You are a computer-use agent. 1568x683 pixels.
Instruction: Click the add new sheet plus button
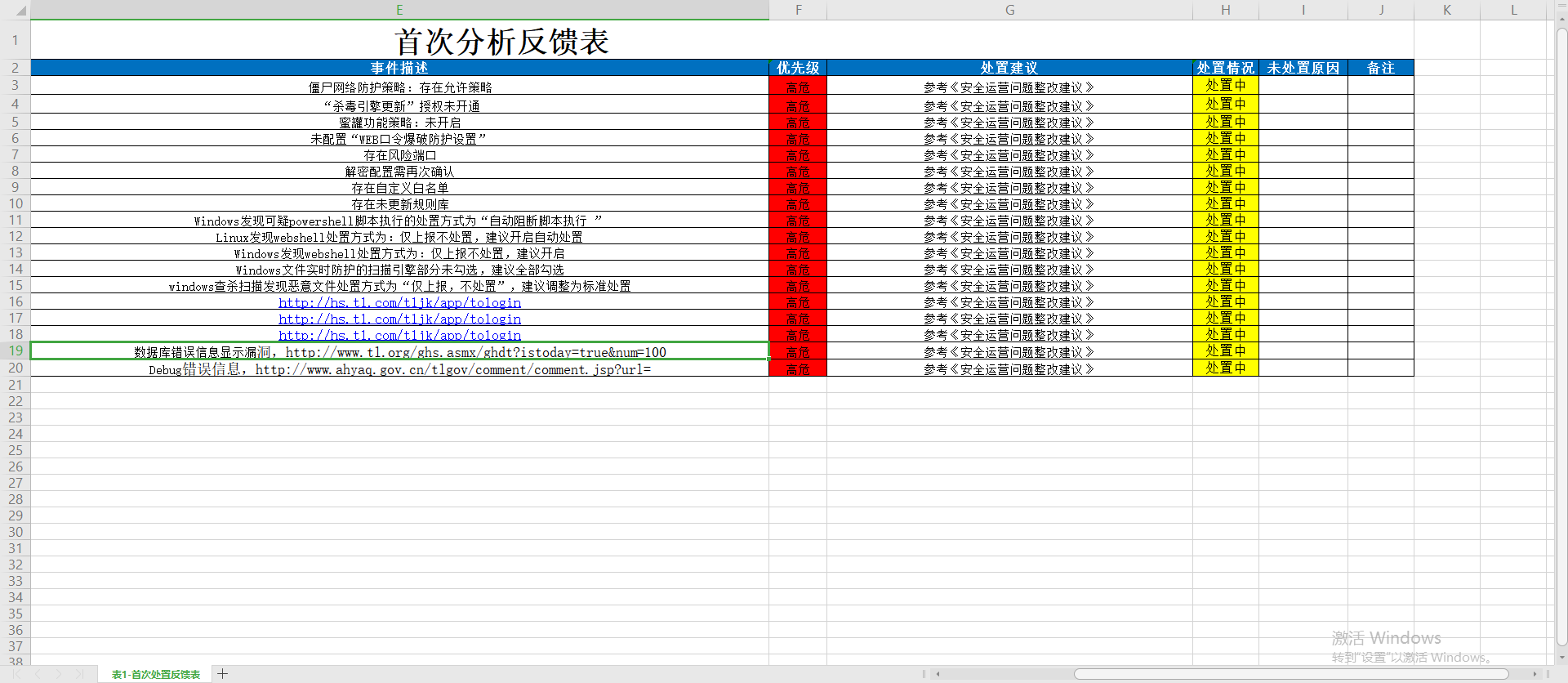[x=222, y=674]
